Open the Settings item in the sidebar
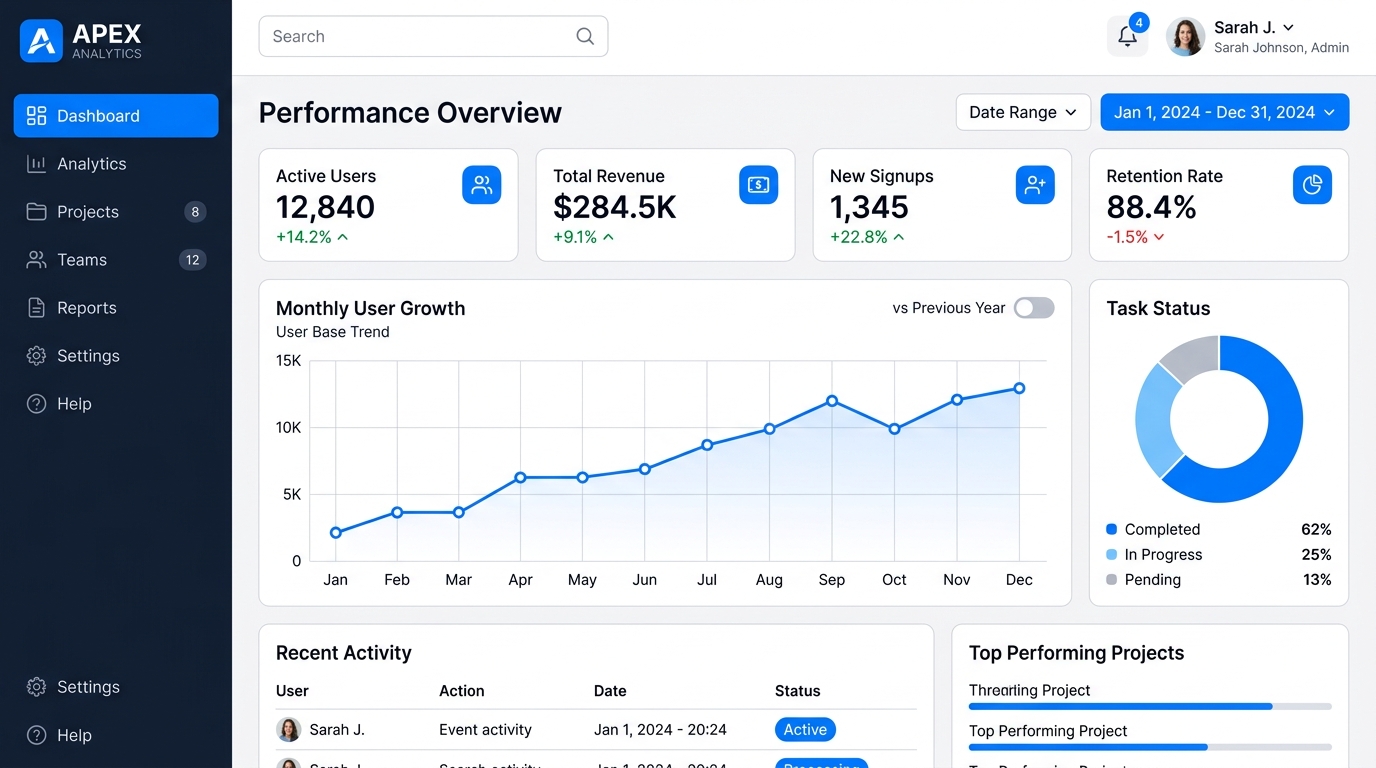This screenshot has height=768, width=1376. (x=86, y=355)
